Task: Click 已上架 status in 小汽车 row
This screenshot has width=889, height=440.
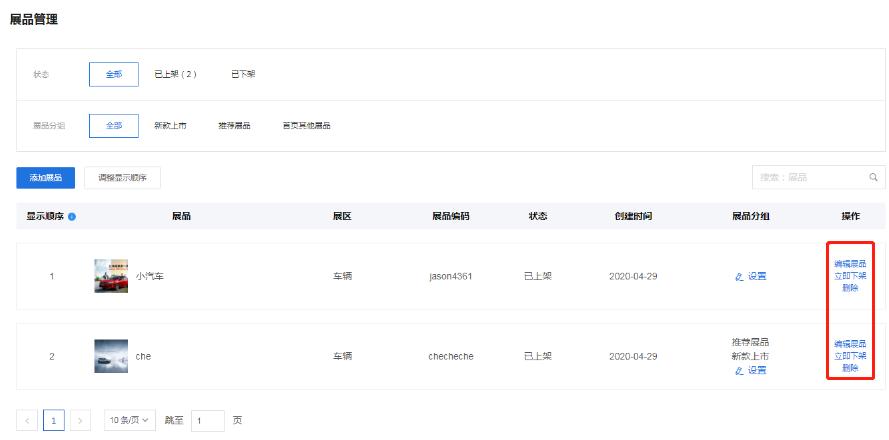Action: tap(537, 277)
